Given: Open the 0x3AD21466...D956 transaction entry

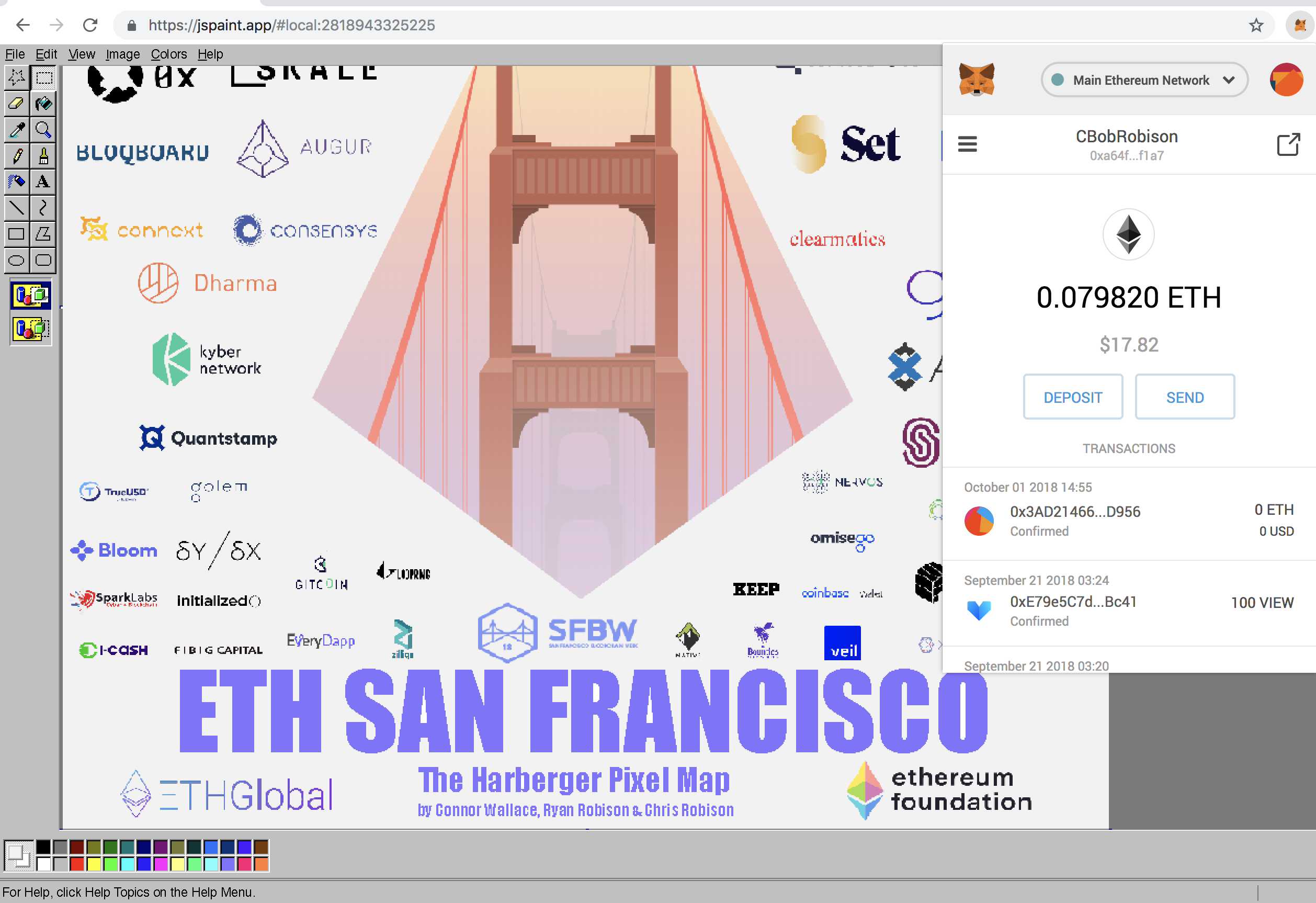Looking at the screenshot, I should (x=1074, y=512).
